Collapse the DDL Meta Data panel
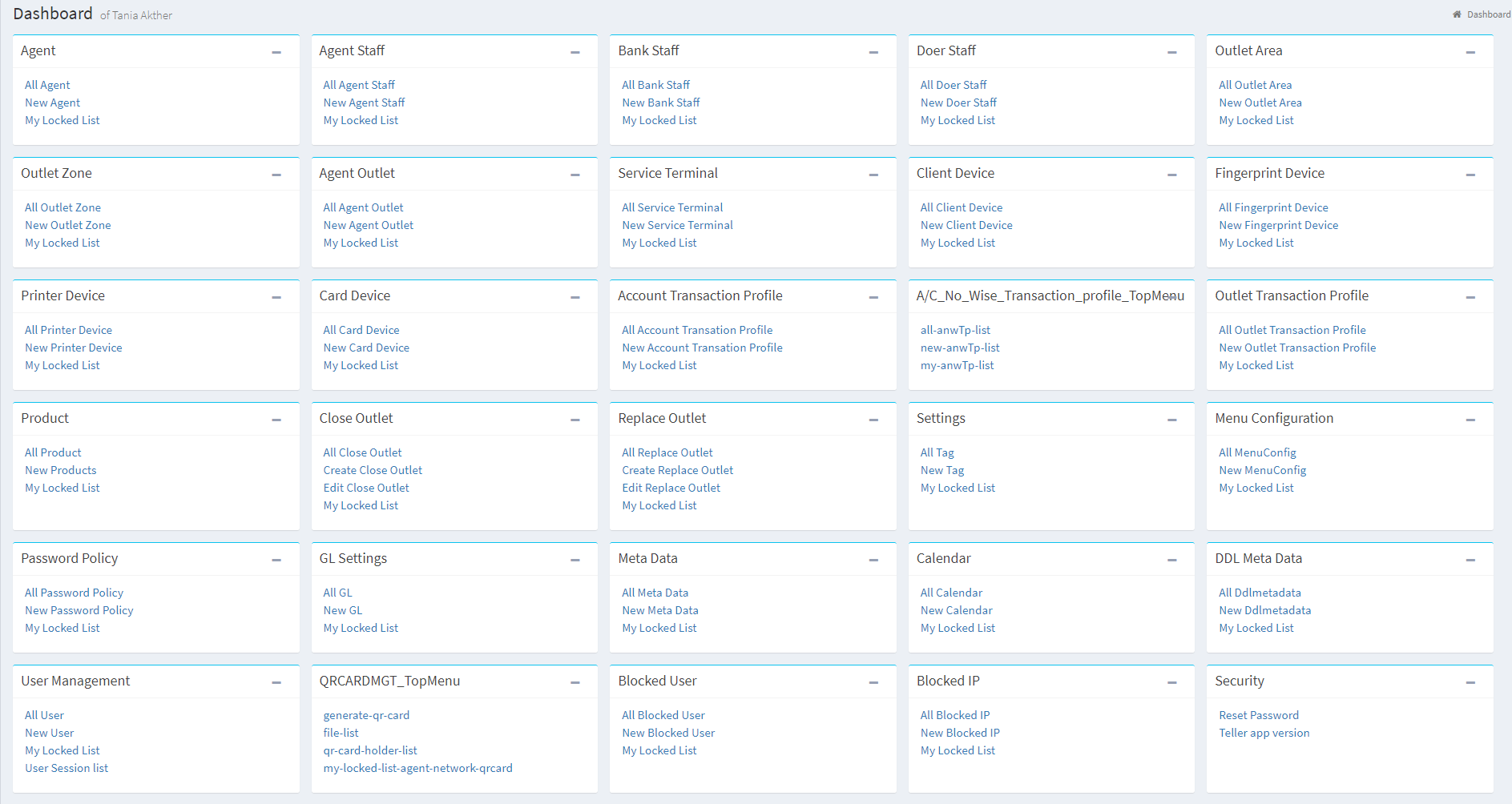 [1470, 560]
